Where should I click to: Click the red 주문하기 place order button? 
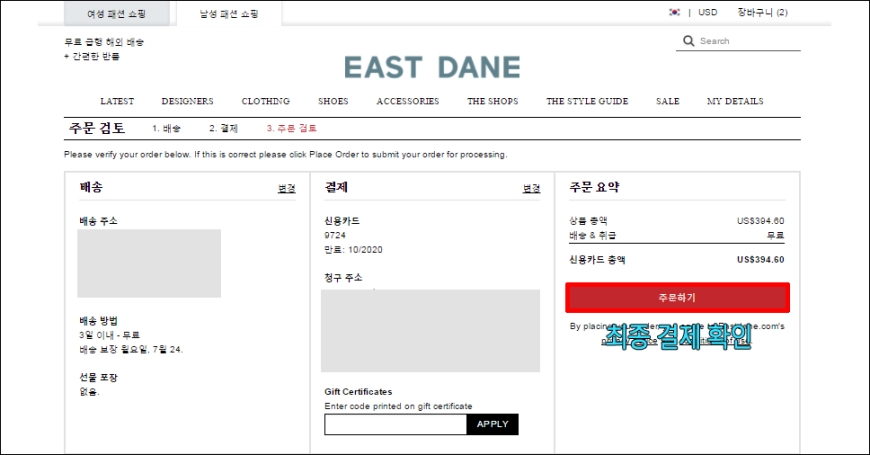tap(677, 297)
